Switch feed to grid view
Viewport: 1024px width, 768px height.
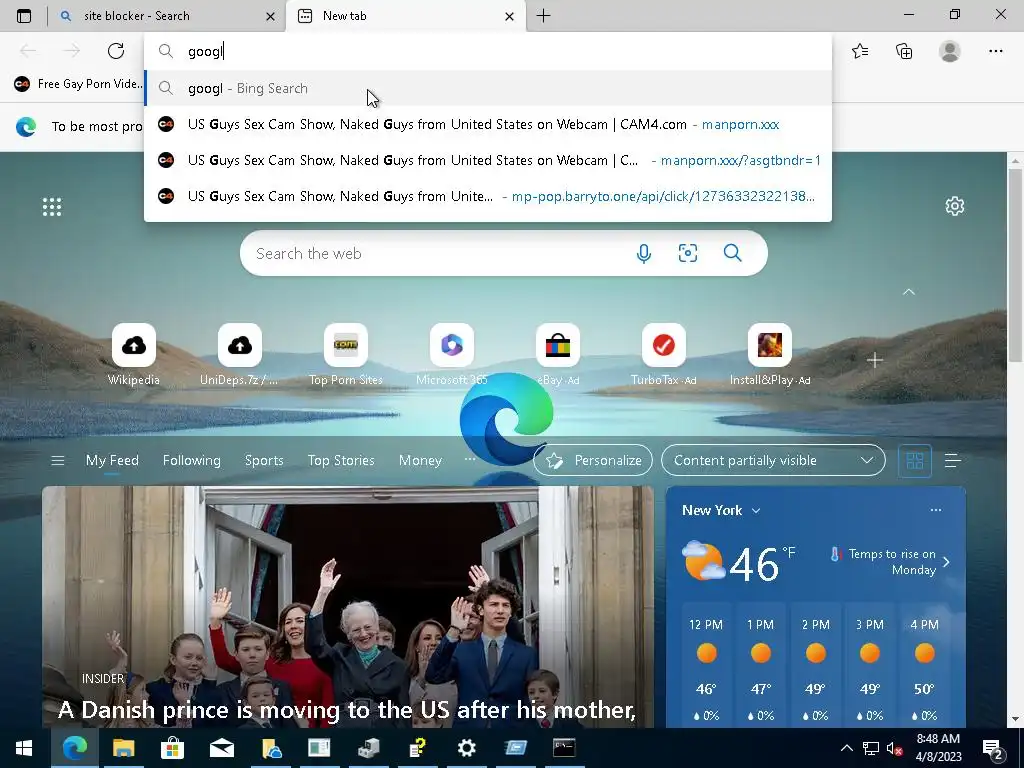(914, 461)
